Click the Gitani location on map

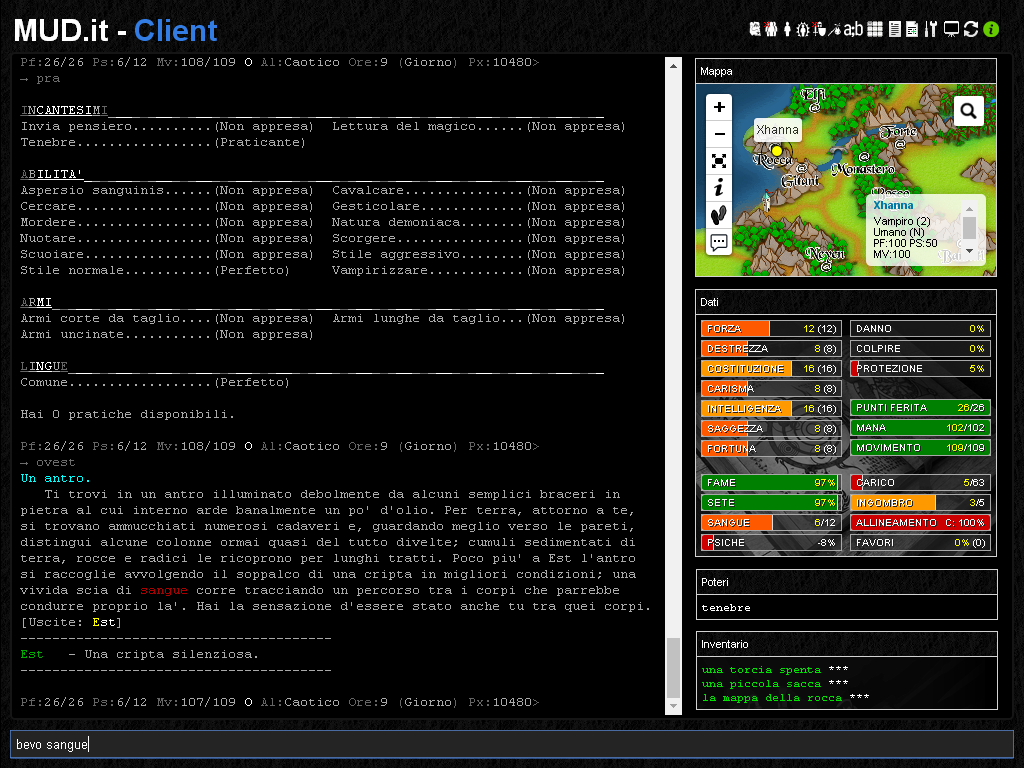coord(800,181)
